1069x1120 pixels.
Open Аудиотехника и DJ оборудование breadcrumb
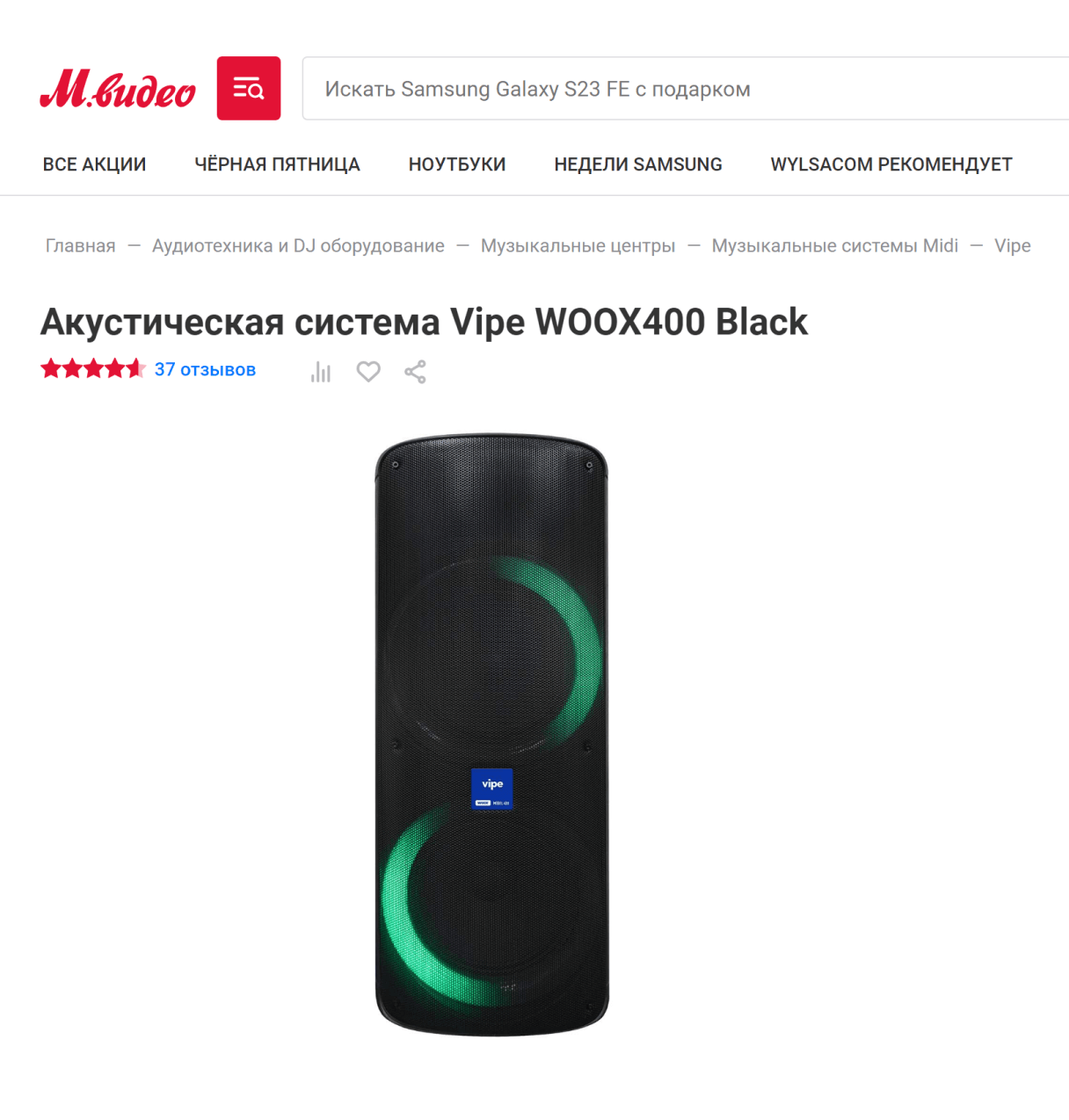pos(298,246)
